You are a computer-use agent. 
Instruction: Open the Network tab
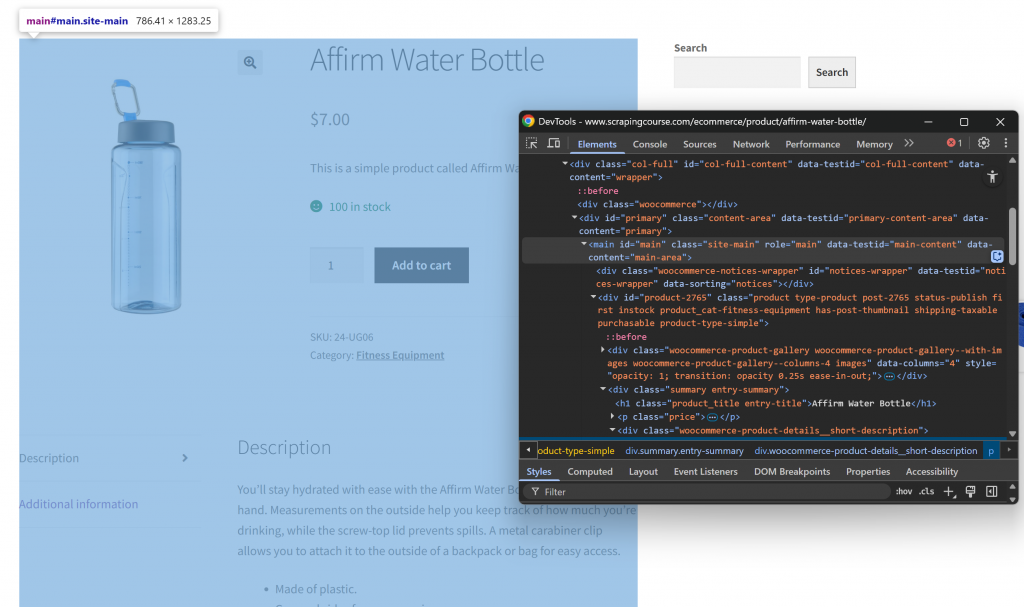tap(751, 144)
